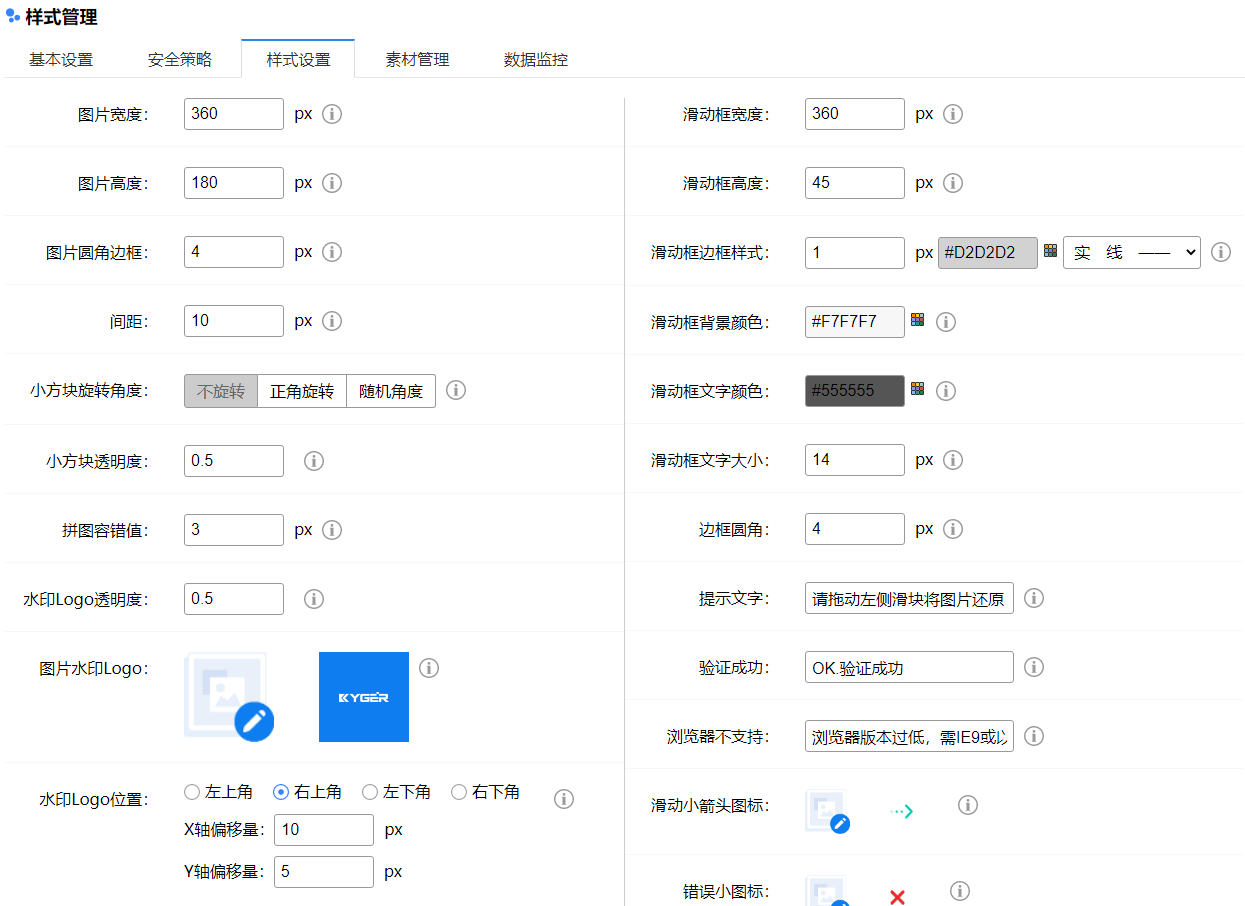Click the edit pencil on 滑动小箭头图标
The image size is (1245, 906).
point(840,823)
